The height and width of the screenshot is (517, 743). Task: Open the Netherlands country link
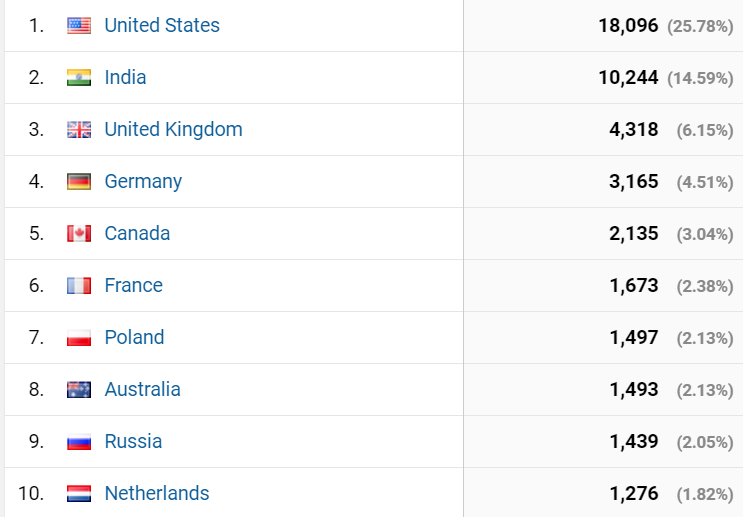coord(157,494)
